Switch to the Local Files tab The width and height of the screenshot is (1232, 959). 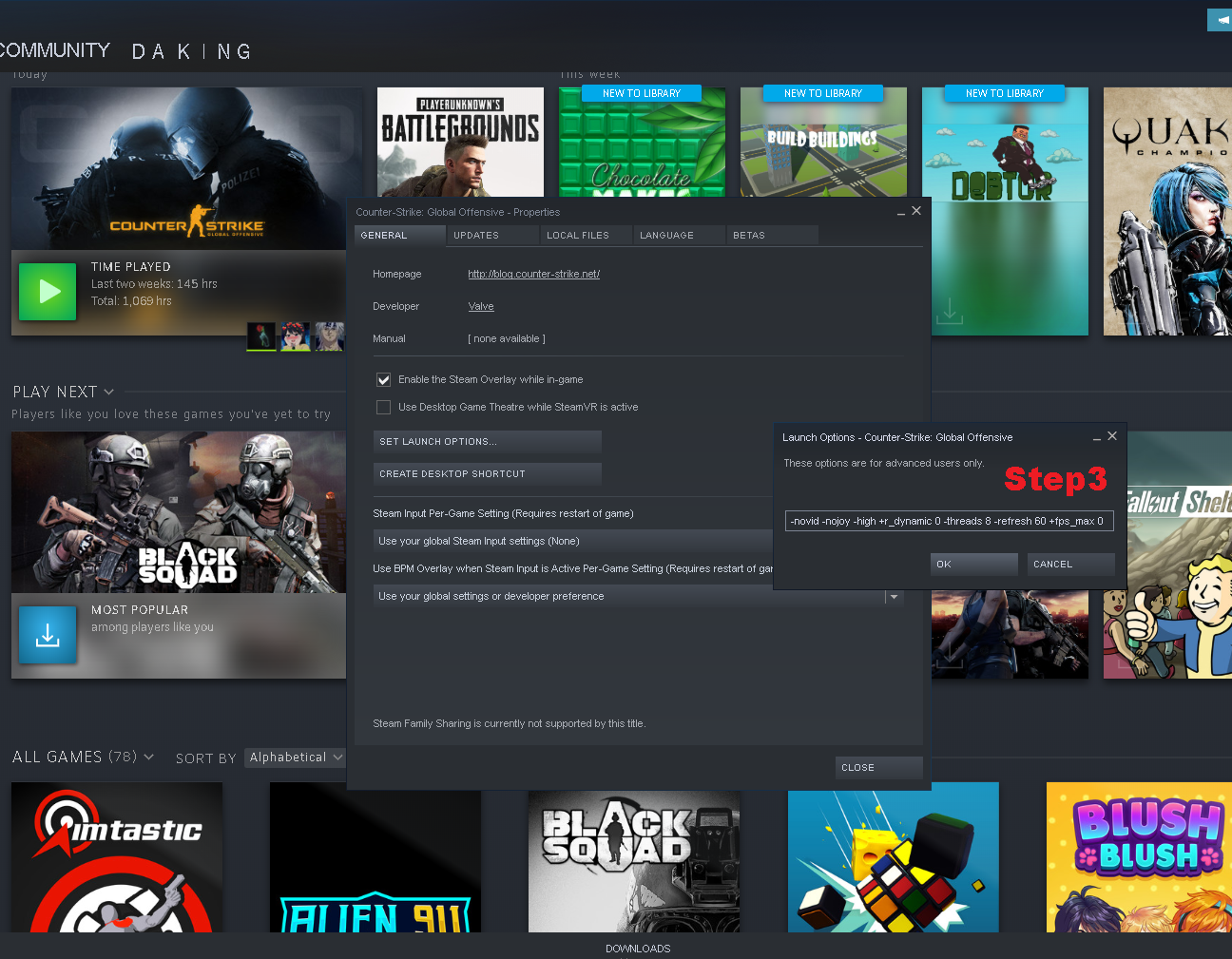click(587, 235)
